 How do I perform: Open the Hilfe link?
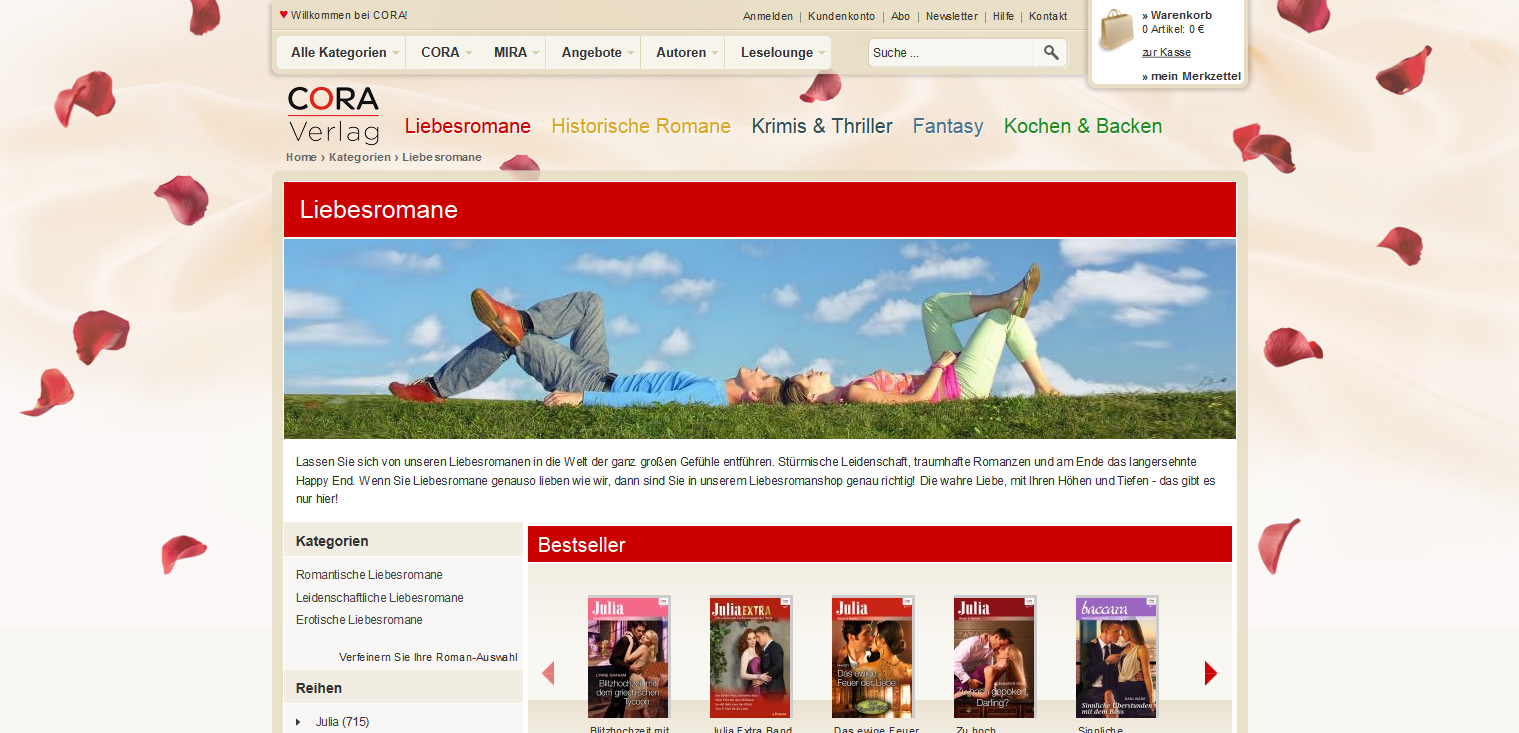[1003, 16]
